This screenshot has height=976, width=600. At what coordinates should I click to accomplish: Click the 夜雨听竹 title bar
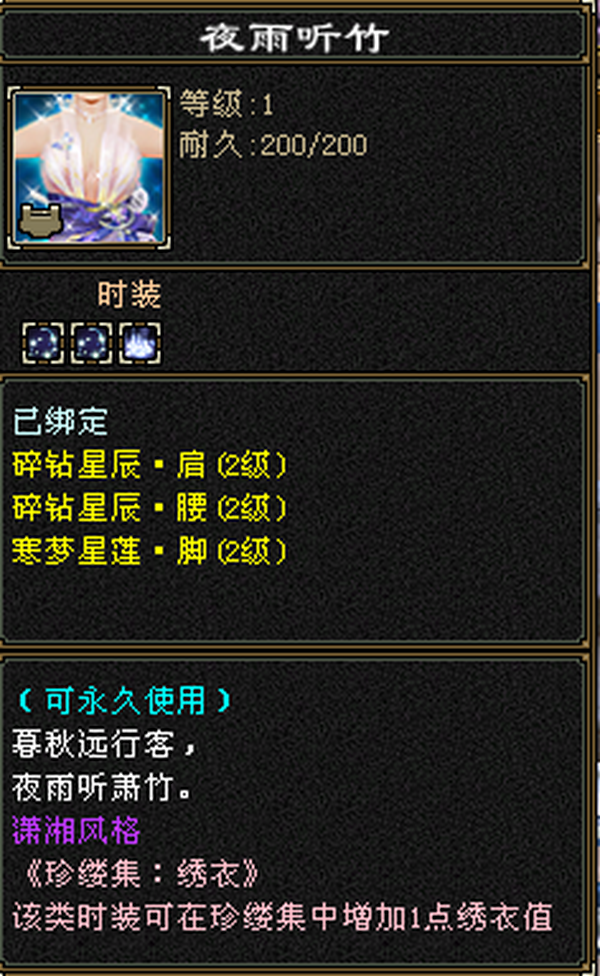click(294, 38)
